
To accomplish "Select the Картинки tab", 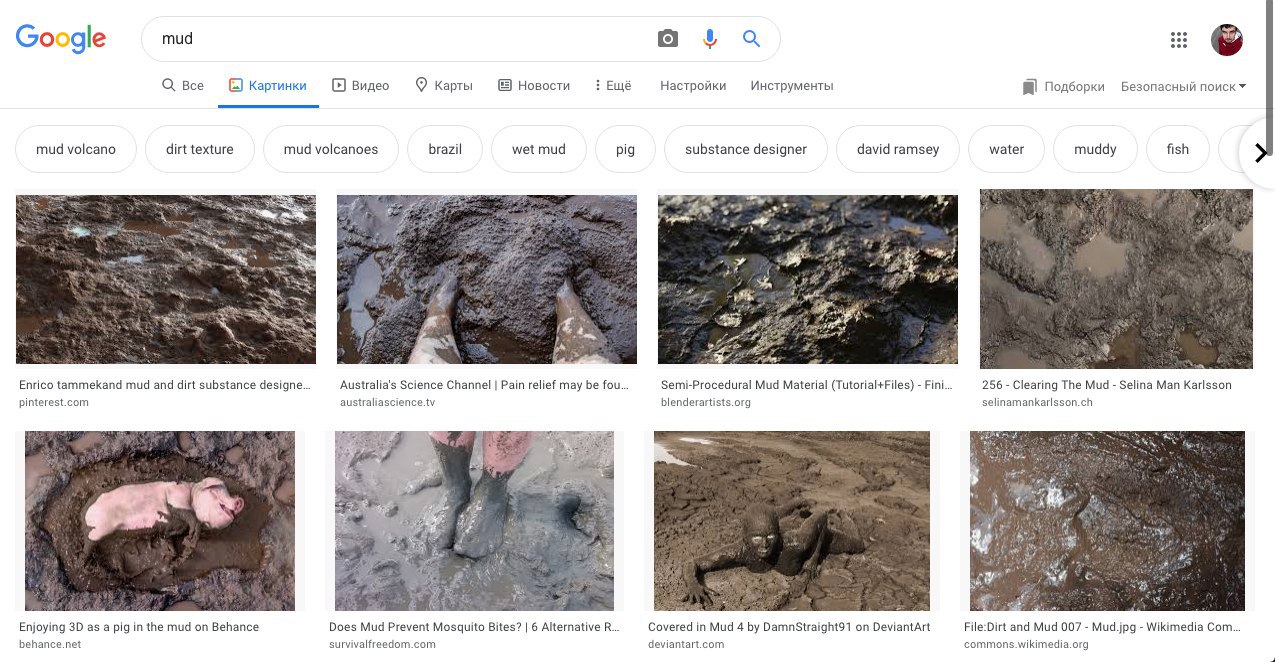I will click(x=268, y=86).
